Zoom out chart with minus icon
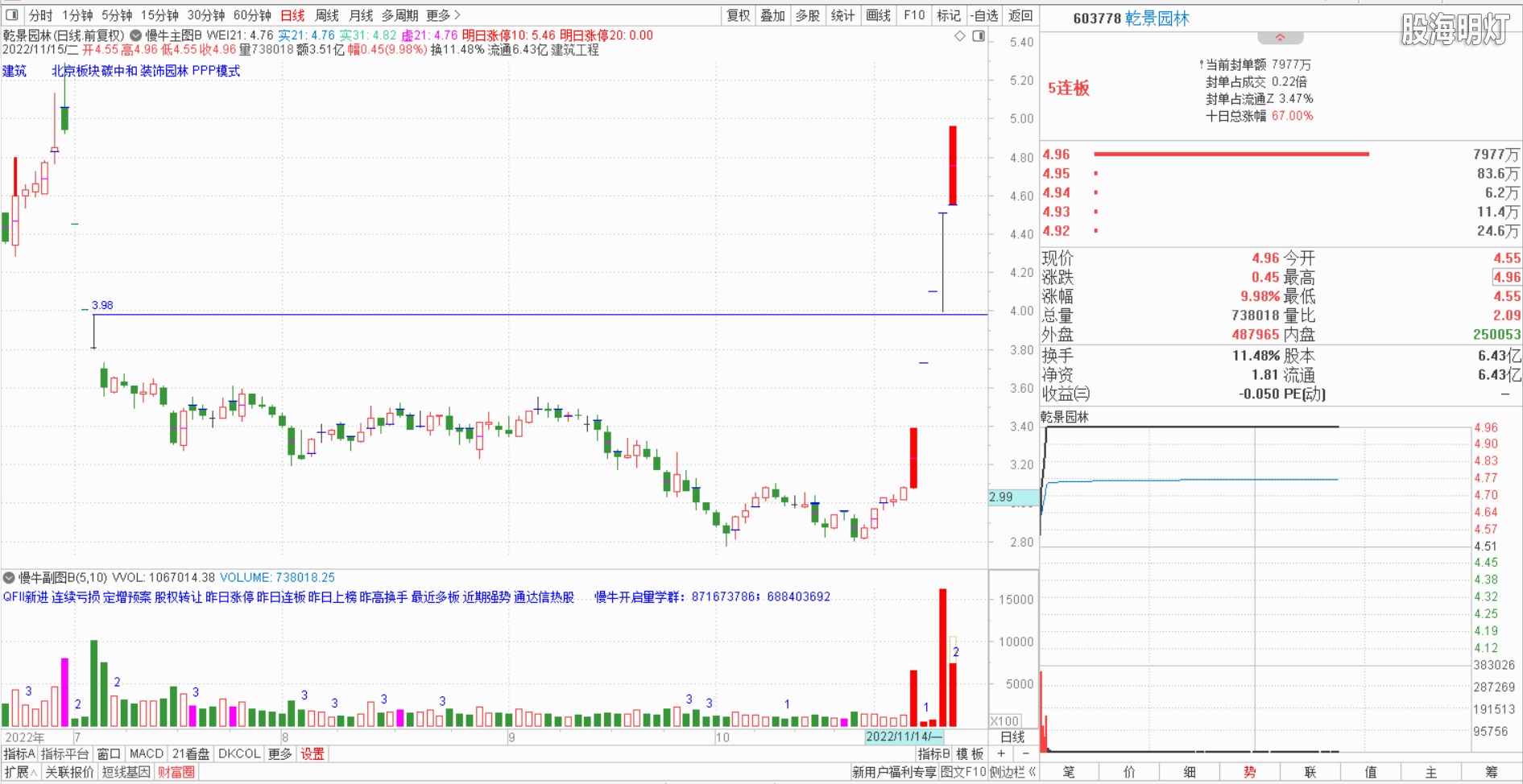1523x784 pixels. [x=1025, y=753]
